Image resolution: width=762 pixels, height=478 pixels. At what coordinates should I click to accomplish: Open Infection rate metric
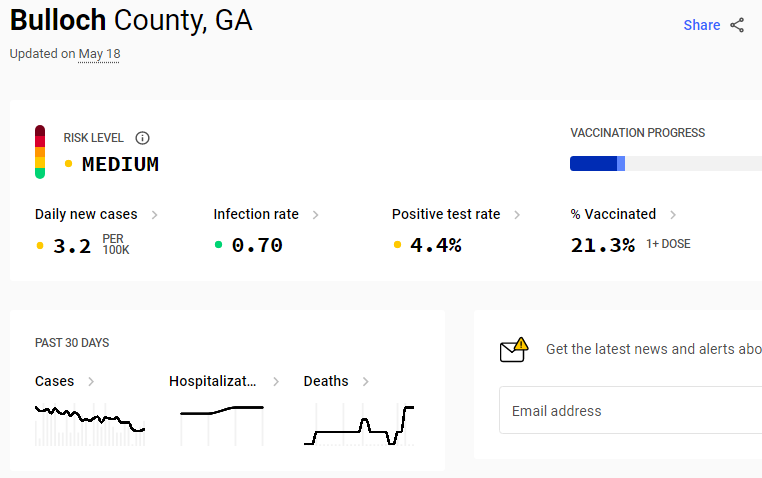[x=256, y=214]
